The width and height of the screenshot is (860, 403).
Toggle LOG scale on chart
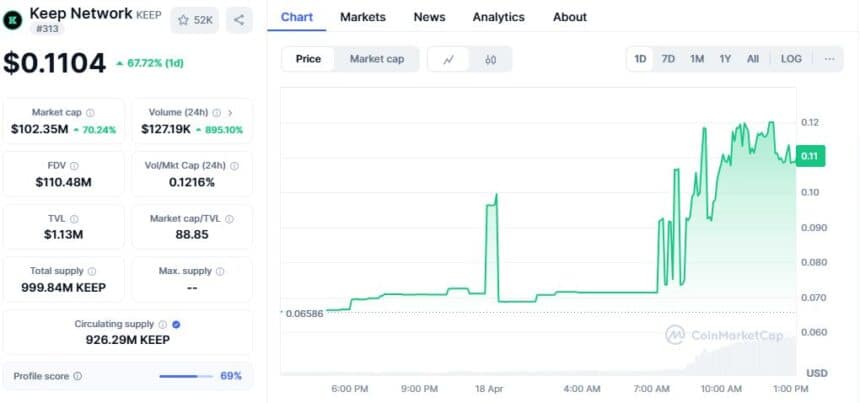pos(791,59)
